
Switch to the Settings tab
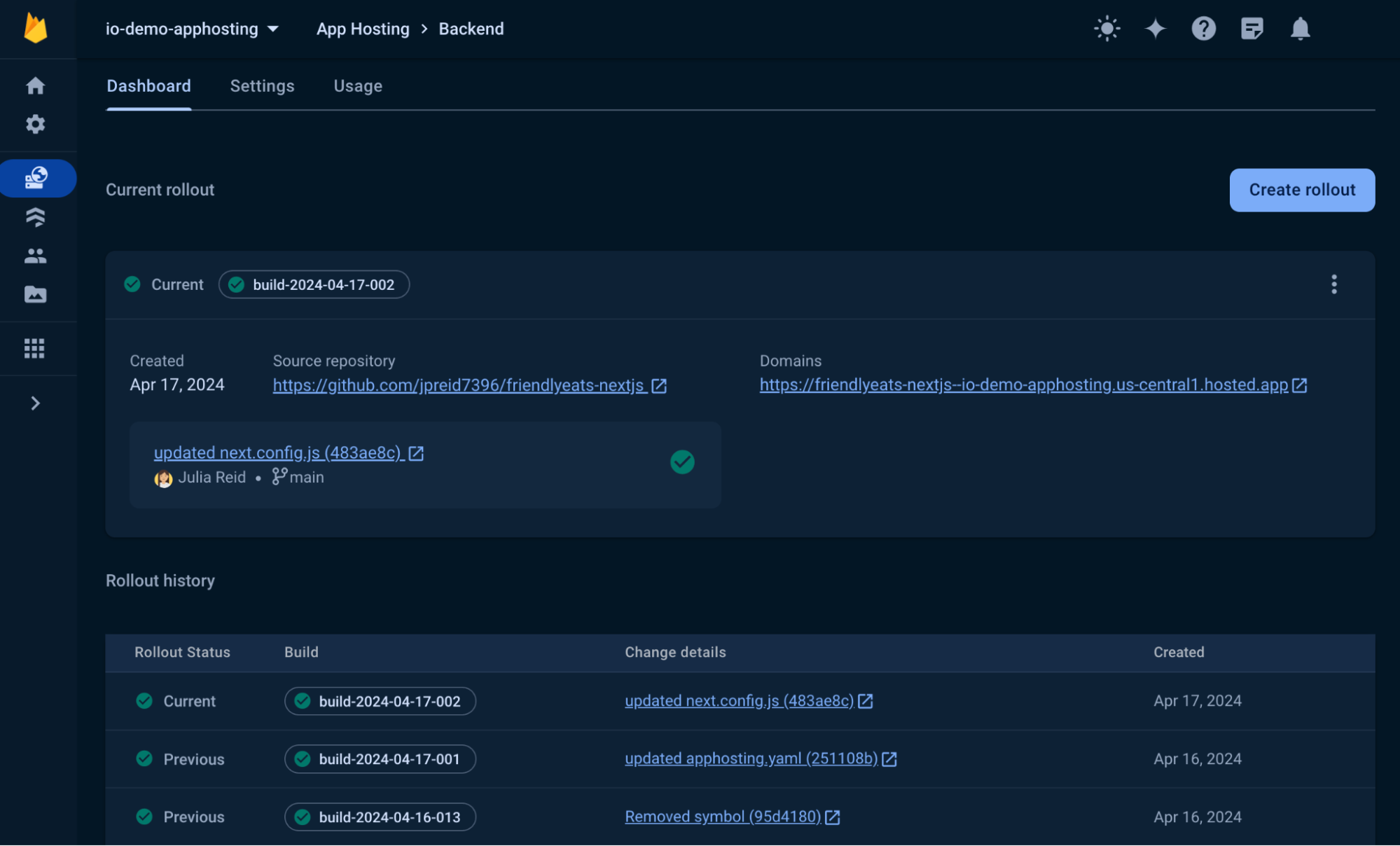point(262,85)
